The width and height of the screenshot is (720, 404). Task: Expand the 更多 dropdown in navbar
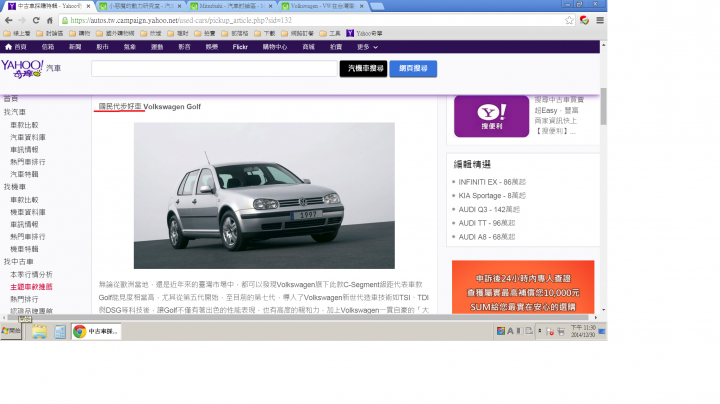(367, 47)
